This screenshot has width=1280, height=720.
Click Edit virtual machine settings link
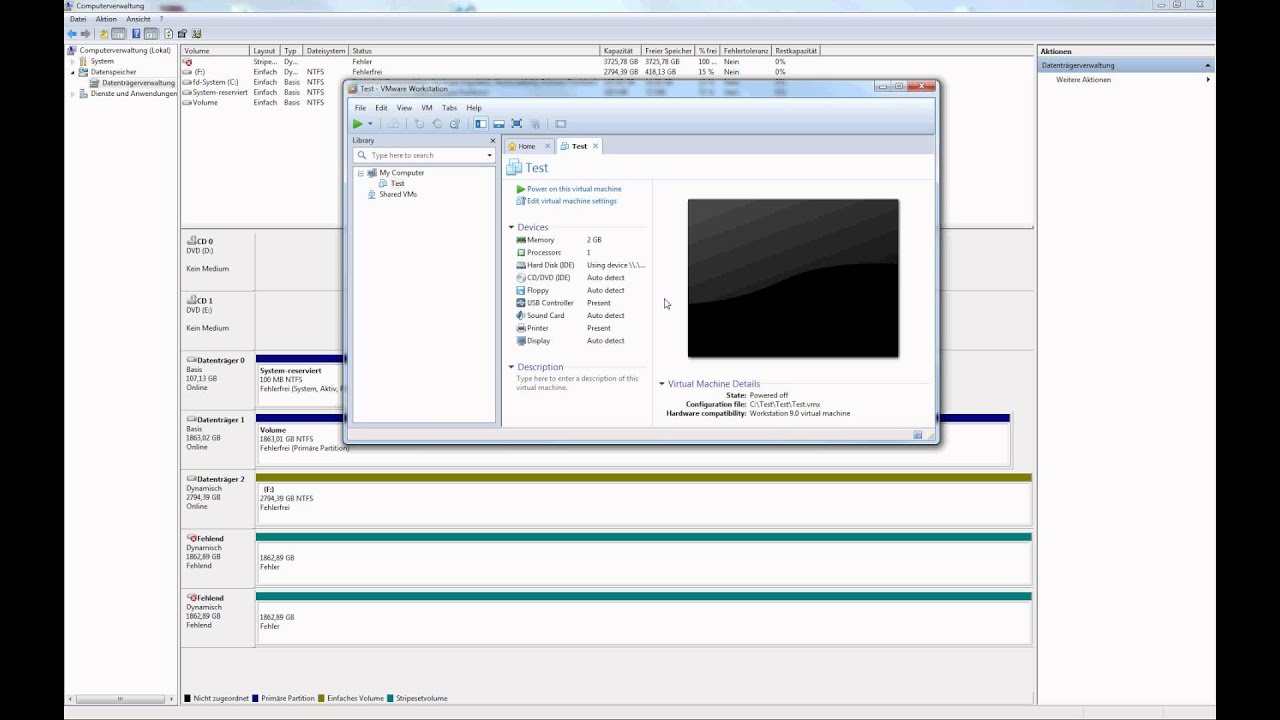pyautogui.click(x=572, y=201)
